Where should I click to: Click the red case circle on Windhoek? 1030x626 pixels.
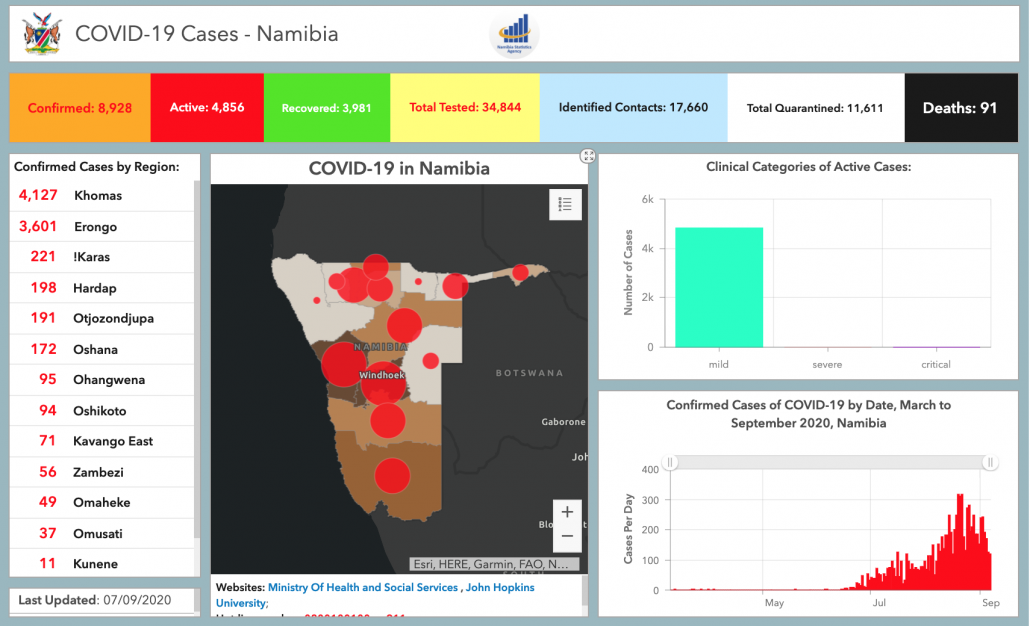(381, 381)
